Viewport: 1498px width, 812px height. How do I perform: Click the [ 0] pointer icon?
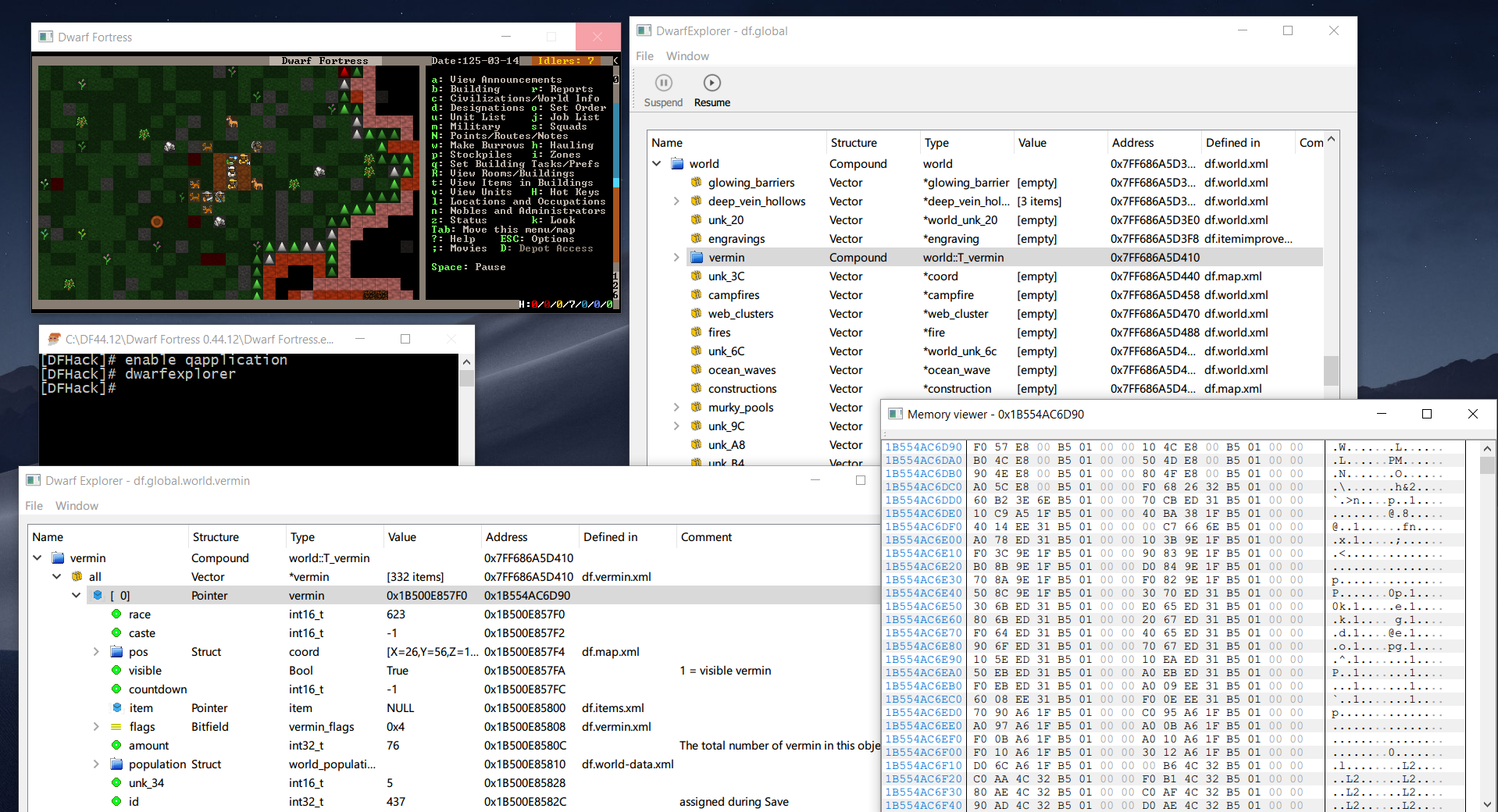tap(97, 596)
